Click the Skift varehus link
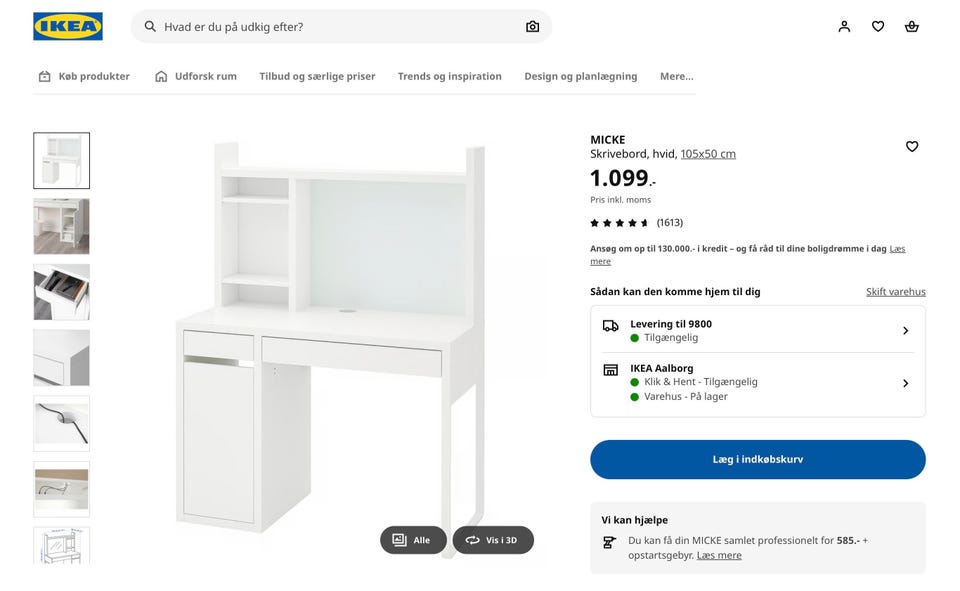The height and width of the screenshot is (591, 960). (895, 292)
